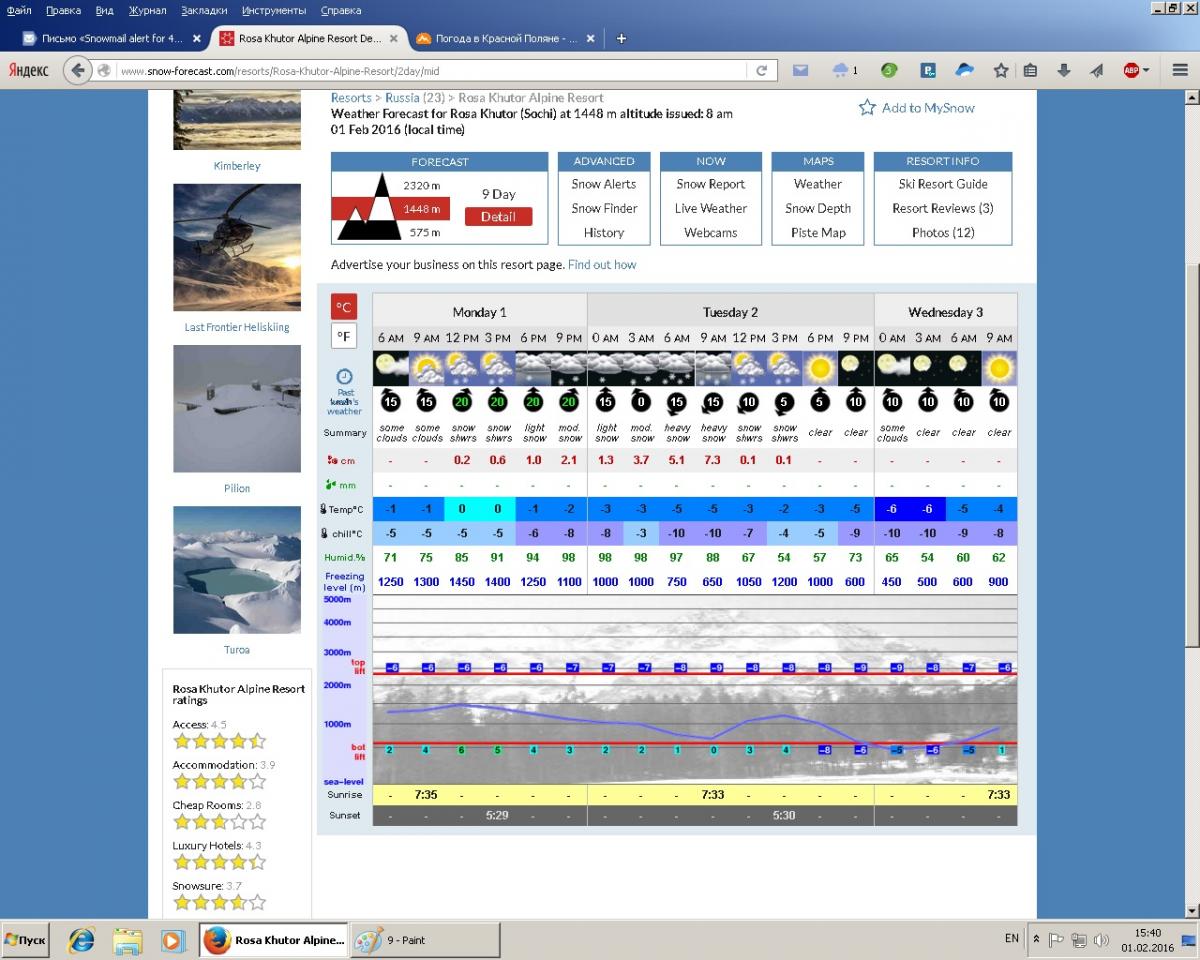
Task: Select the 2320 m elevation forecast
Action: point(422,186)
